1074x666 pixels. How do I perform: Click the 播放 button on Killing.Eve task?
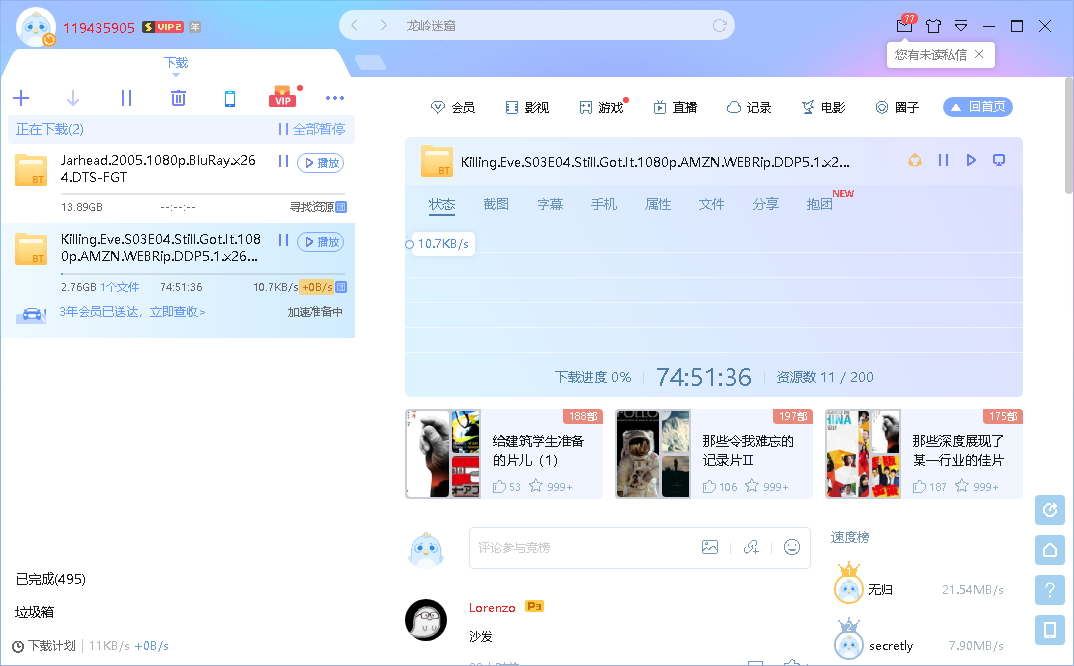(320, 241)
